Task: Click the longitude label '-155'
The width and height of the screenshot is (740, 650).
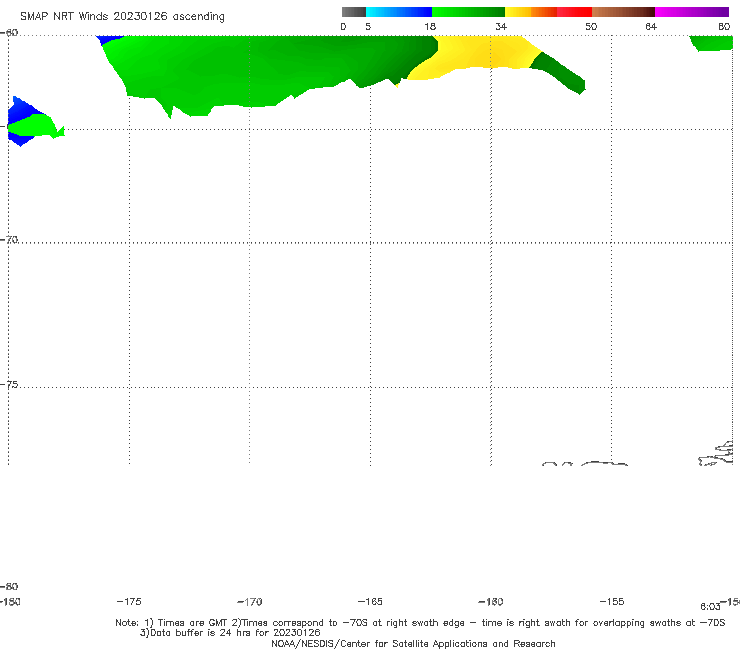Action: tap(612, 601)
